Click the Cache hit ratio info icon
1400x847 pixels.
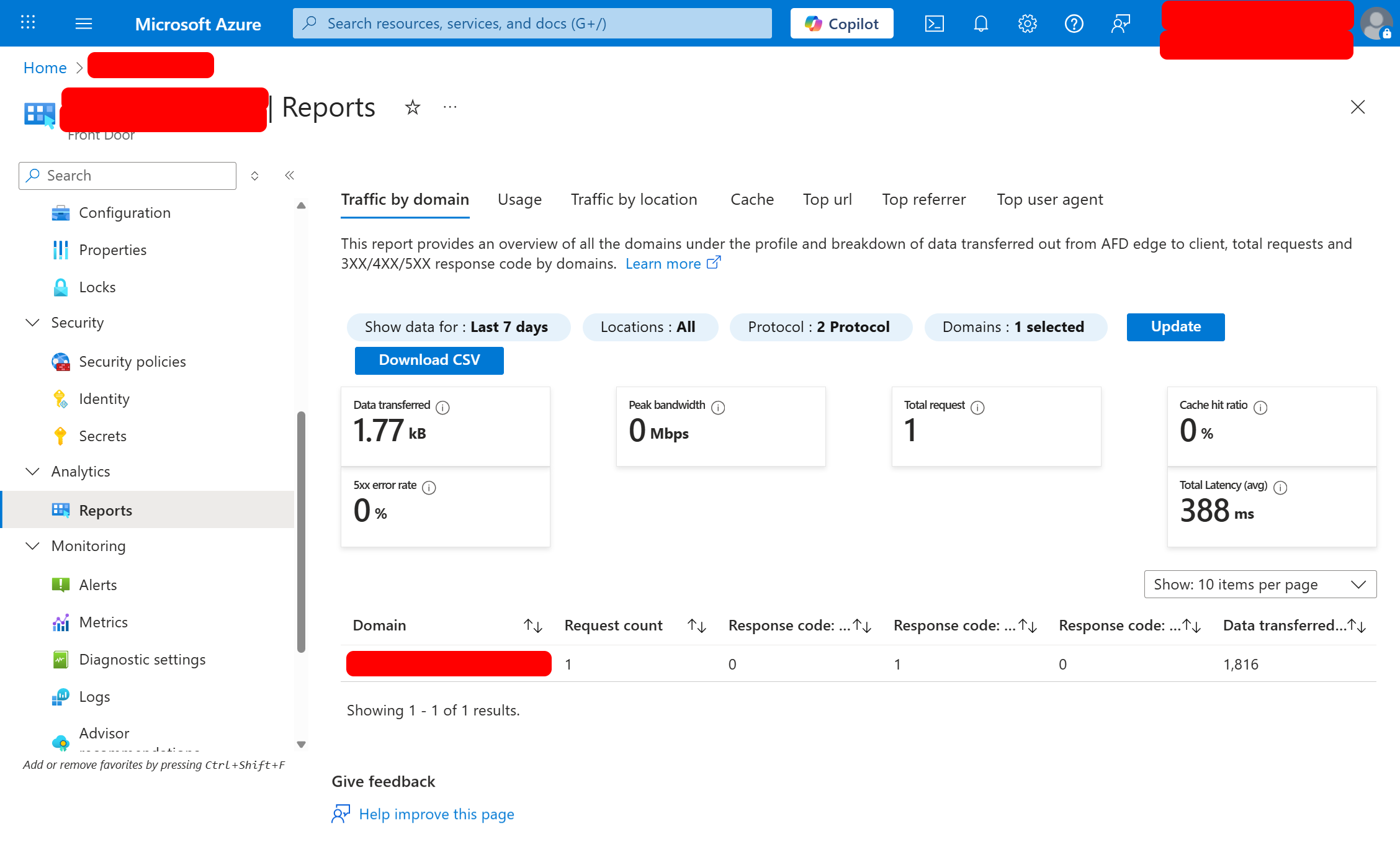(x=1261, y=408)
